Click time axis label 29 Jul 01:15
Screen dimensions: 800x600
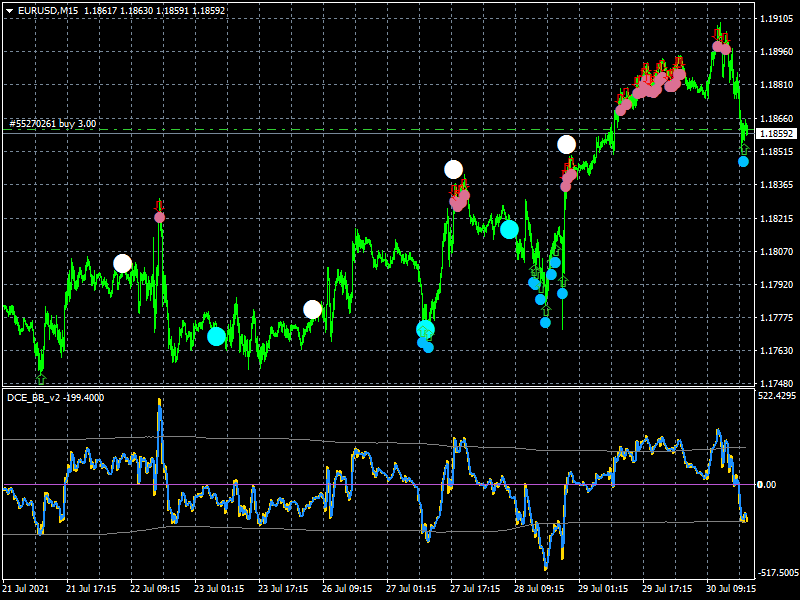point(603,588)
